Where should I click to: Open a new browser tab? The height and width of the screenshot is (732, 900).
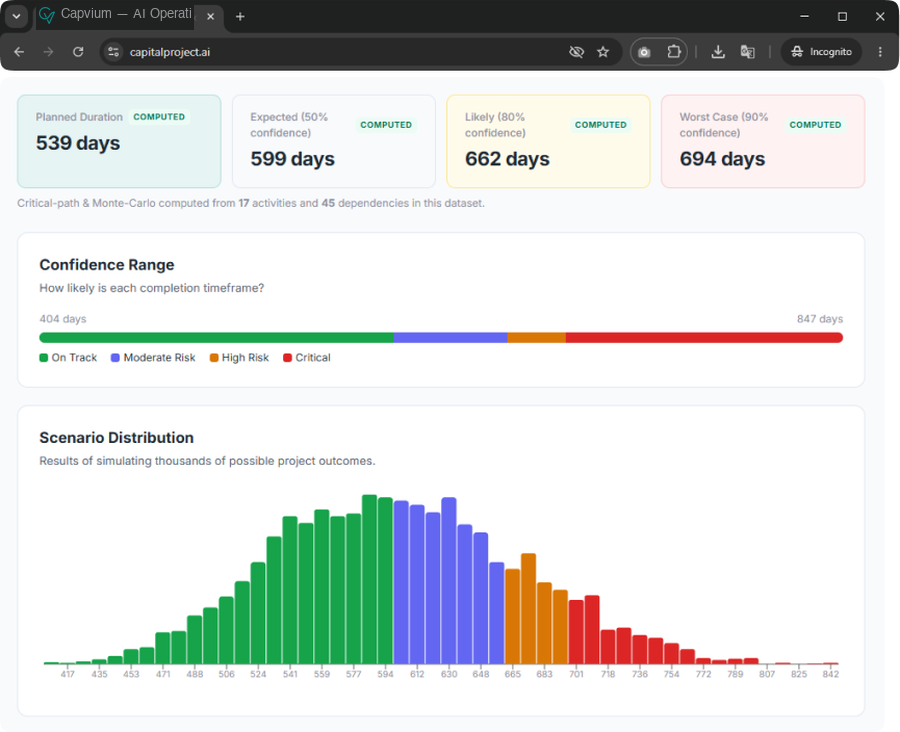coord(240,17)
